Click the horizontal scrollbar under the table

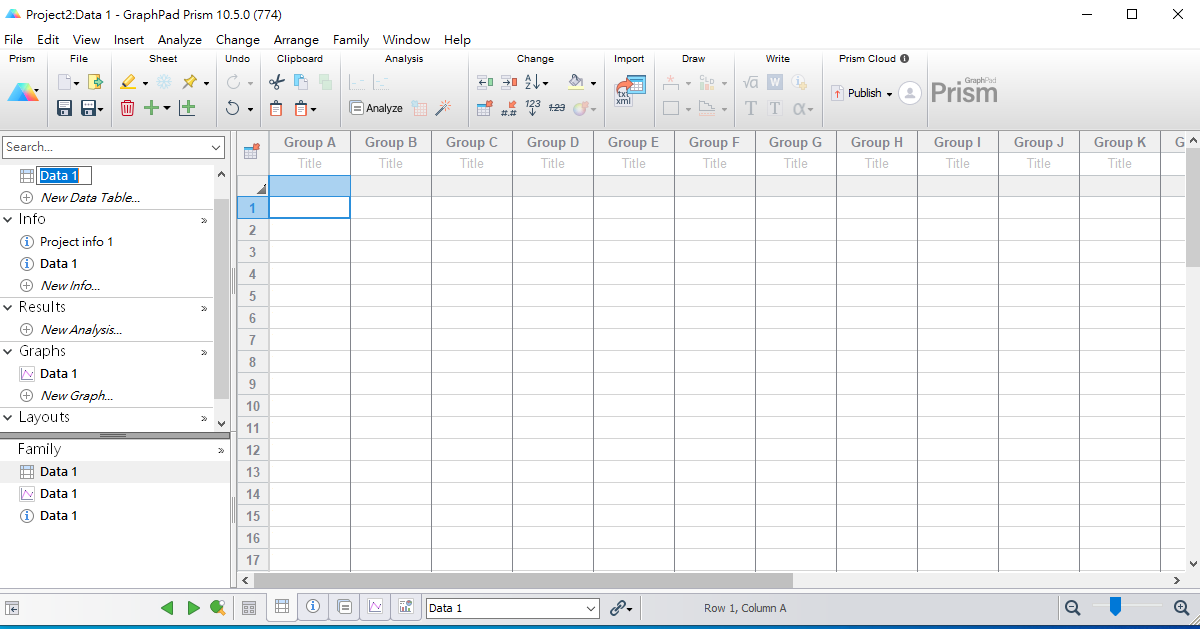523,580
